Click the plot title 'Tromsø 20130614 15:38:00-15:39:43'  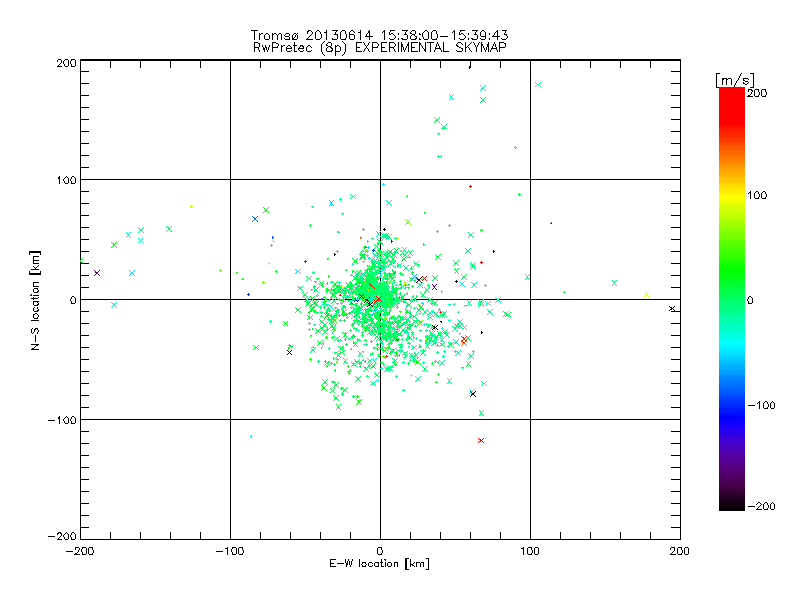[379, 35]
